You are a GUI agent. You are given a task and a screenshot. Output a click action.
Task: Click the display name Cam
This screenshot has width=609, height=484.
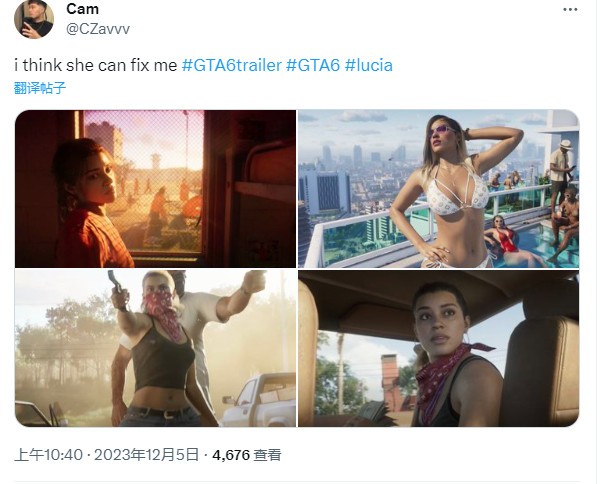pyautogui.click(x=82, y=9)
